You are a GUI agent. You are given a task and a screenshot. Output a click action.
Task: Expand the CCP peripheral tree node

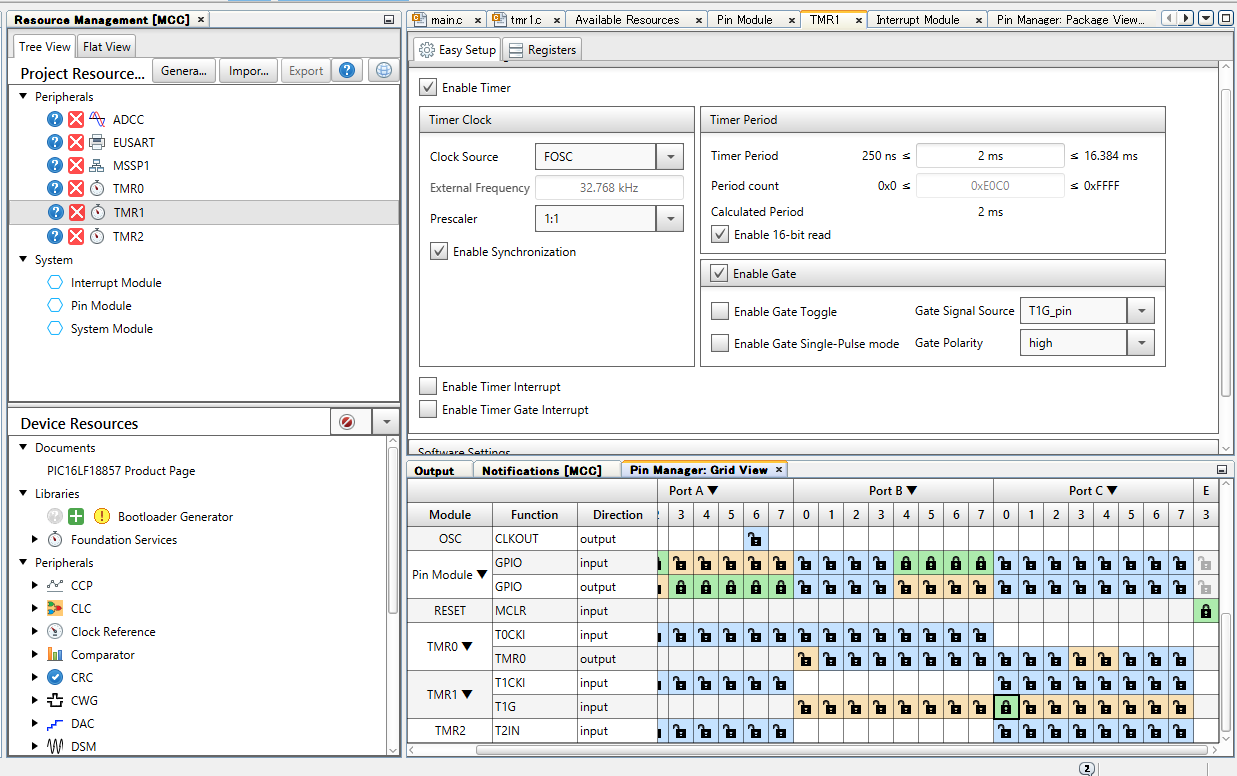pyautogui.click(x=36, y=586)
